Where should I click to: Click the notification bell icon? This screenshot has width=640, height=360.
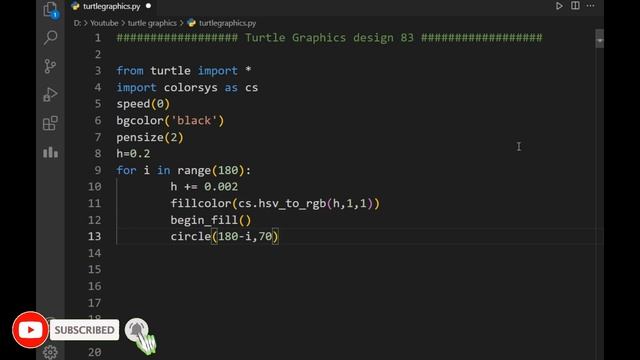point(137,331)
